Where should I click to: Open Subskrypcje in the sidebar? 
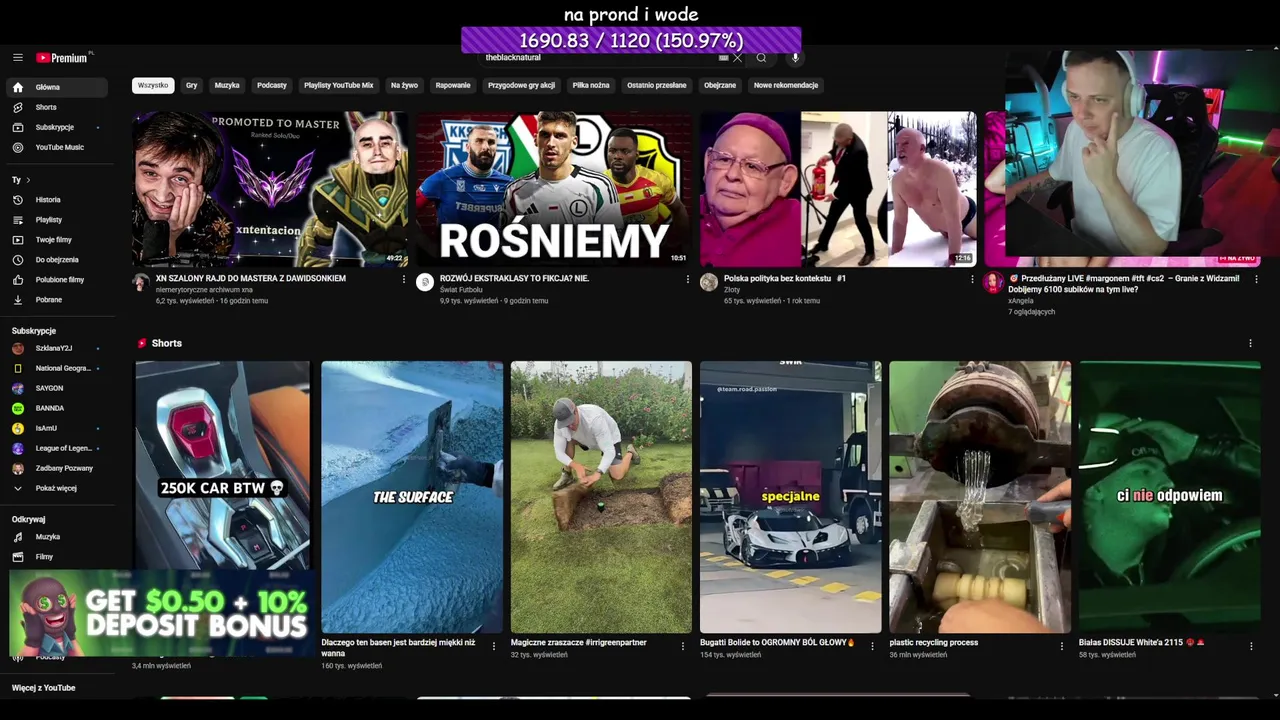56,127
